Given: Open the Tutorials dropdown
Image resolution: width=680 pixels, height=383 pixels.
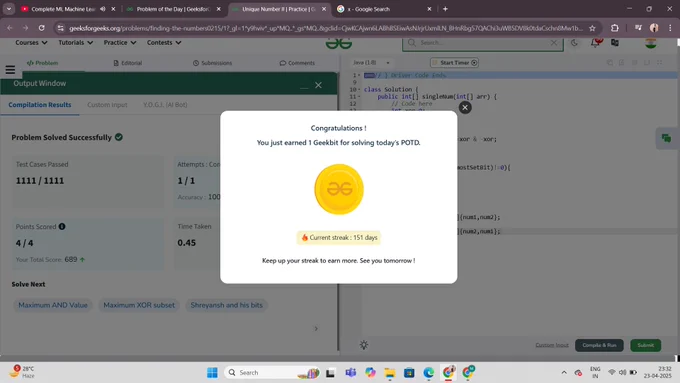Looking at the screenshot, I should point(76,43).
